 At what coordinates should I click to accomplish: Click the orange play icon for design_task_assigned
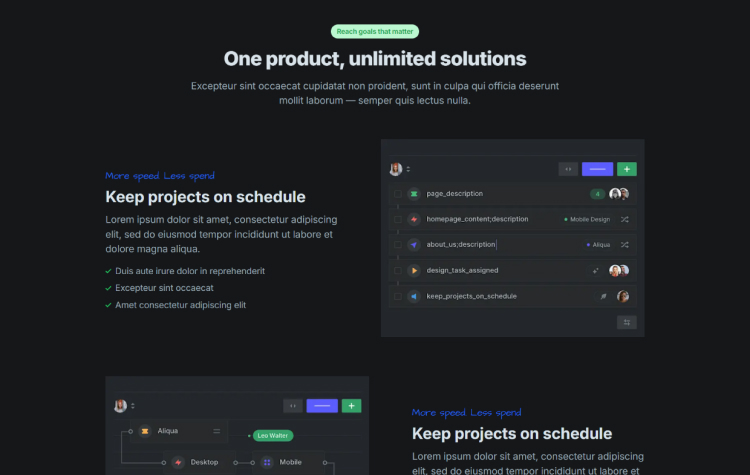pos(413,270)
